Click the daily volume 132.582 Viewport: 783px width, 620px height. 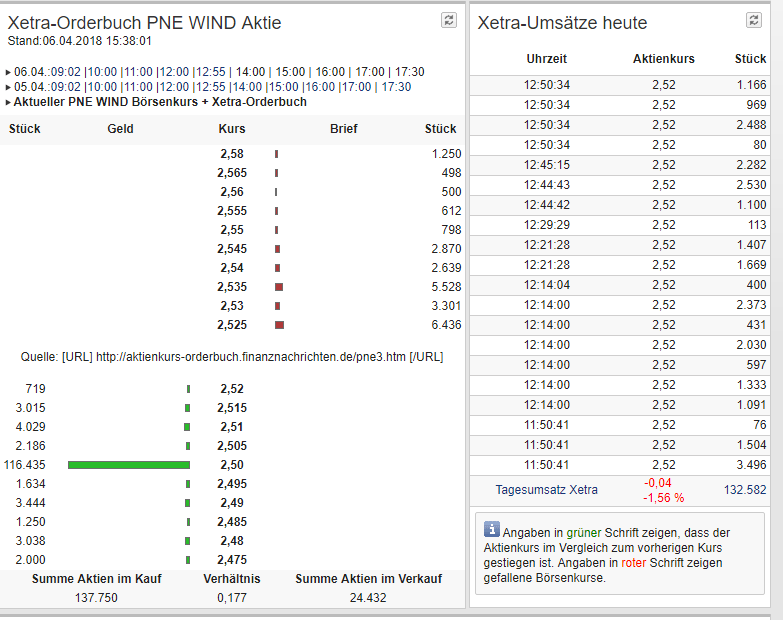(745, 490)
